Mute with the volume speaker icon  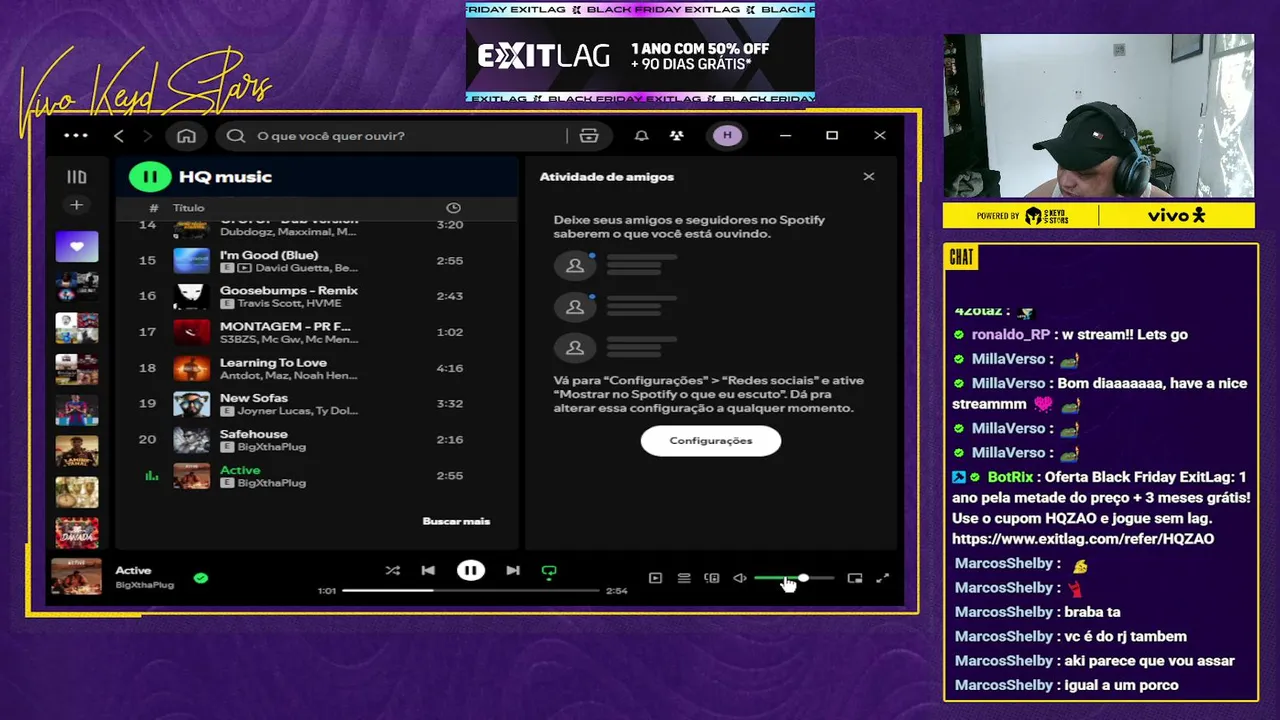click(x=740, y=578)
